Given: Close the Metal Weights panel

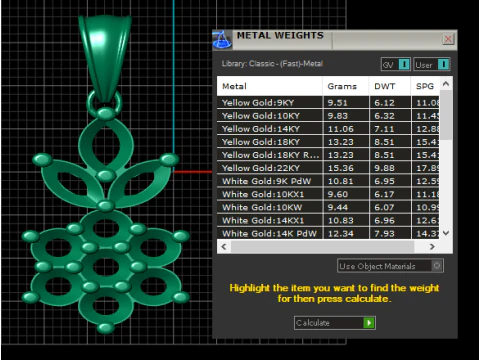Looking at the screenshot, I should click(x=448, y=39).
